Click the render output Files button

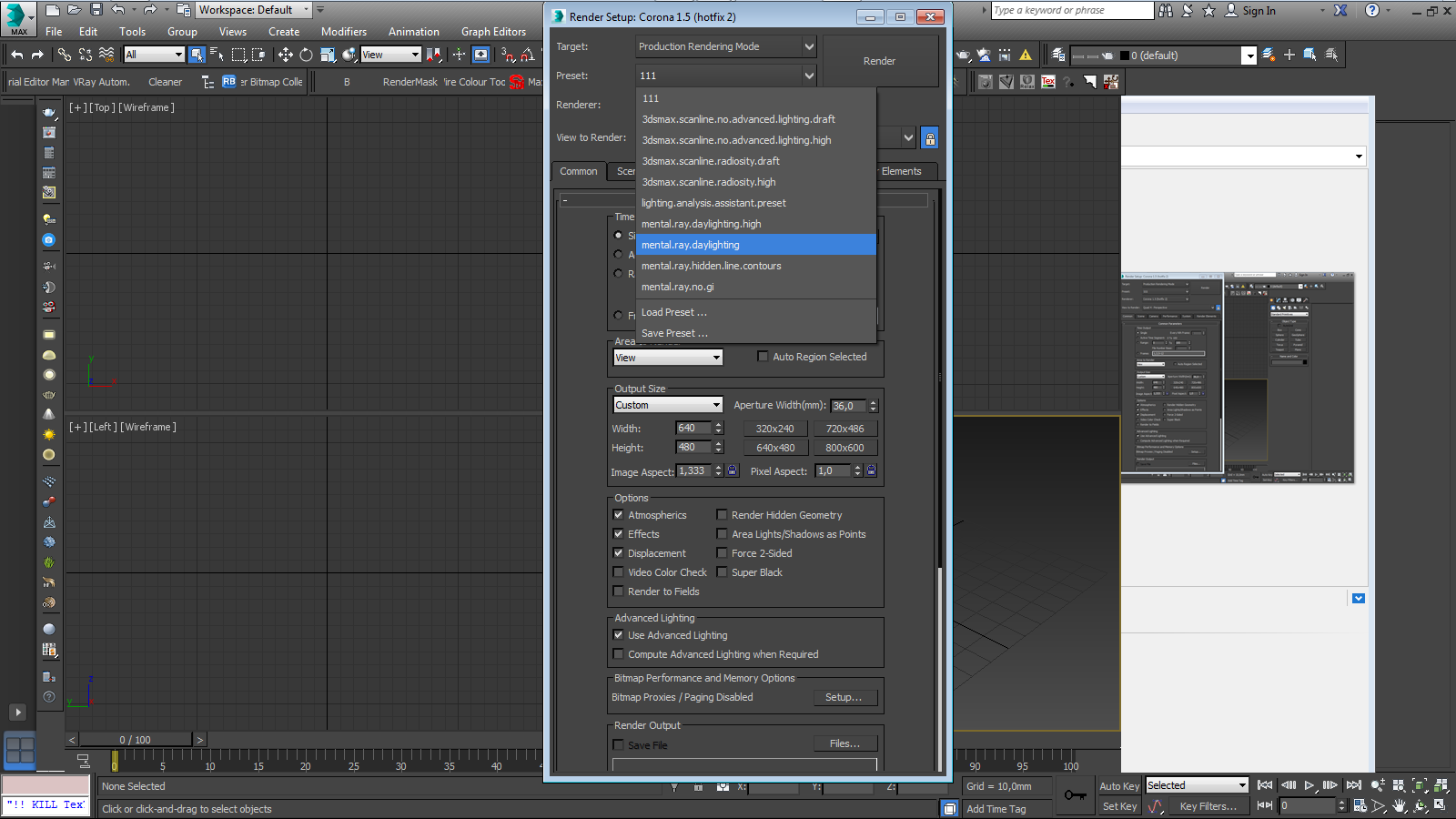point(844,743)
